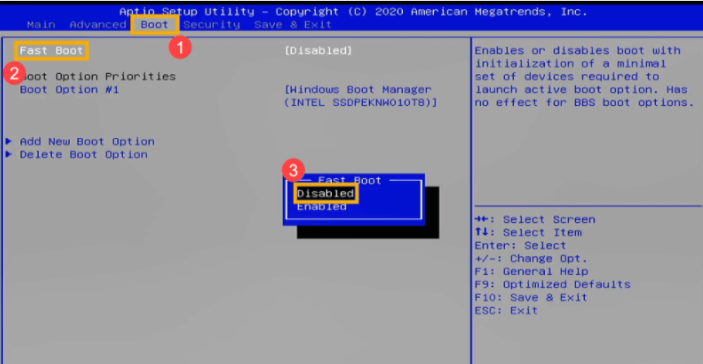Click the Select Screen key hint

tap(535, 220)
